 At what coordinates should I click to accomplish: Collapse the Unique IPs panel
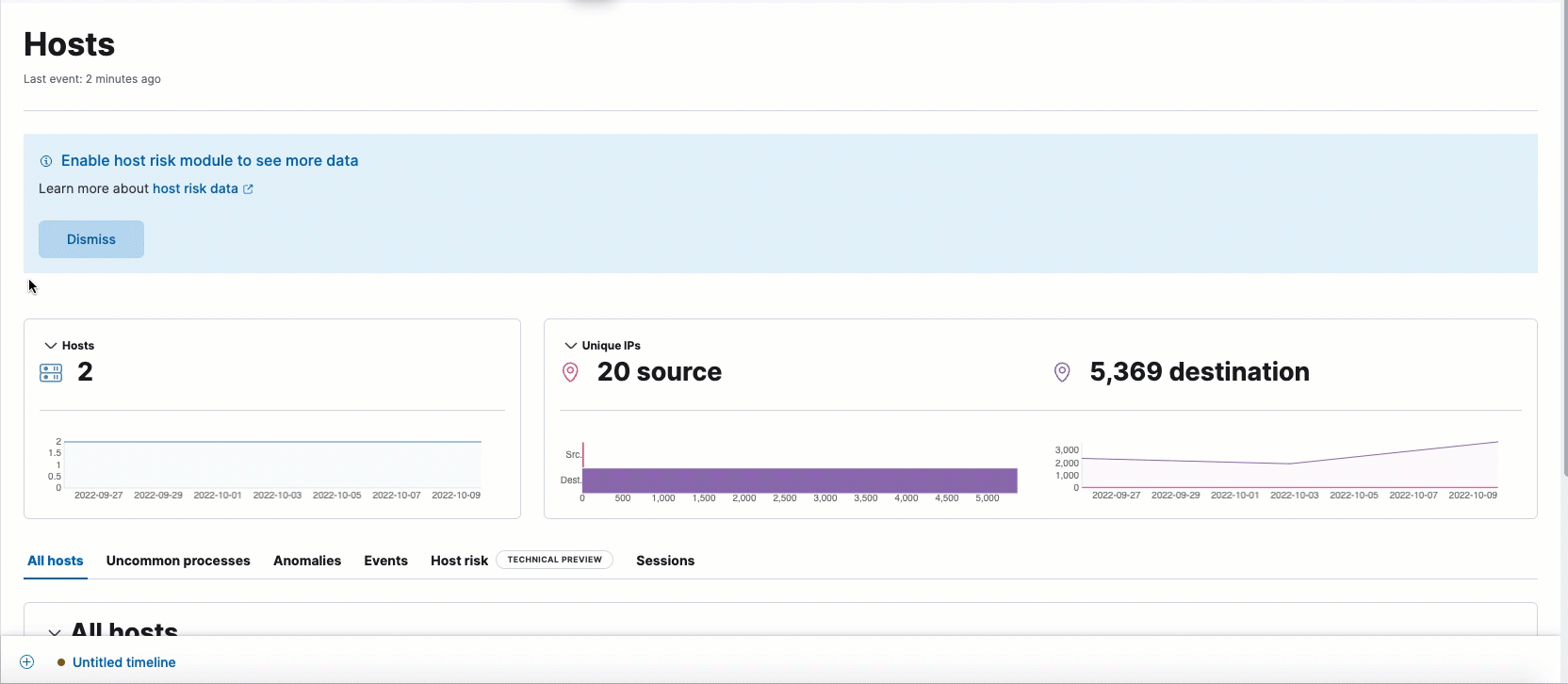(x=571, y=346)
